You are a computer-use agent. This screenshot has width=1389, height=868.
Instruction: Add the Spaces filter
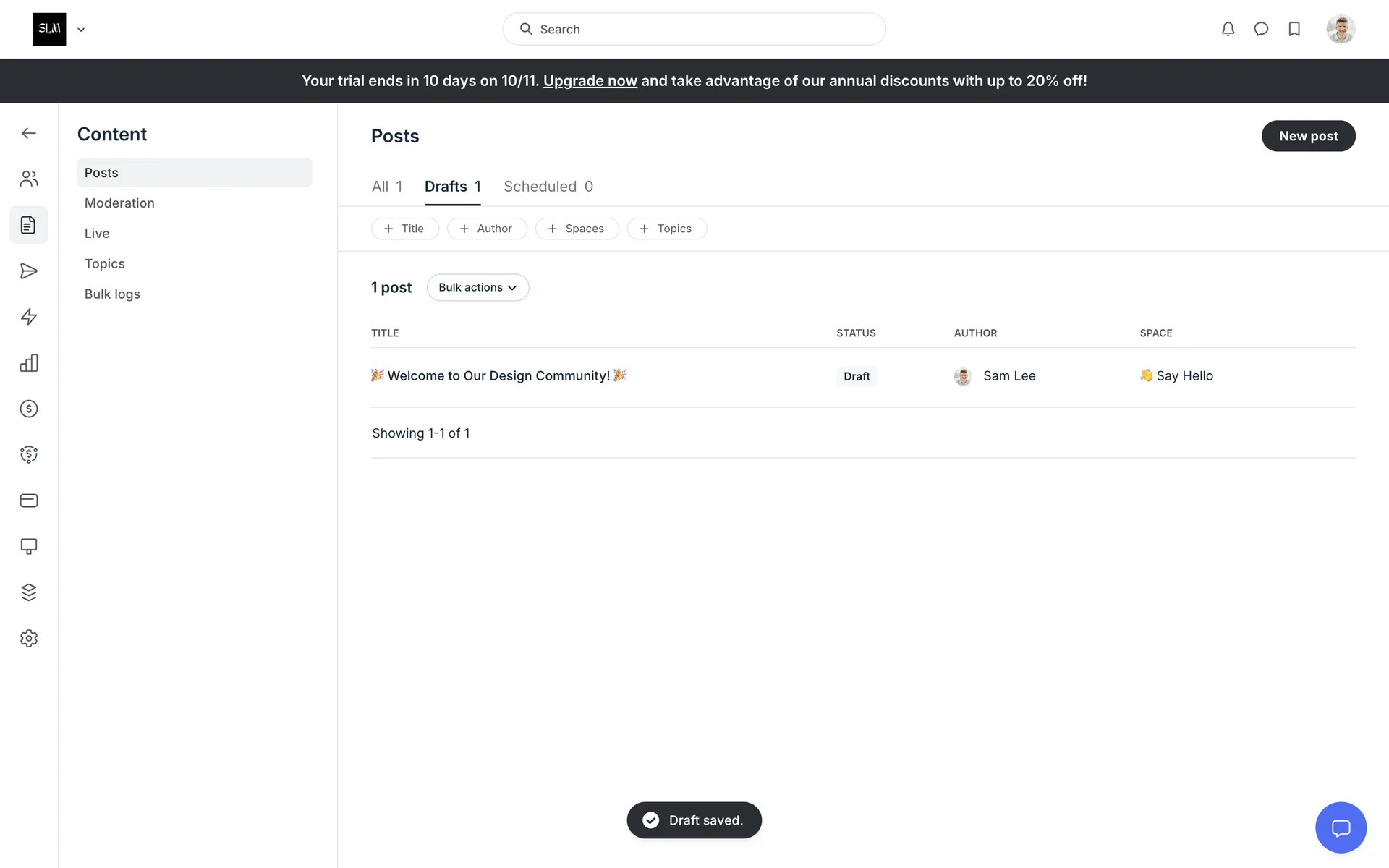pos(577,229)
